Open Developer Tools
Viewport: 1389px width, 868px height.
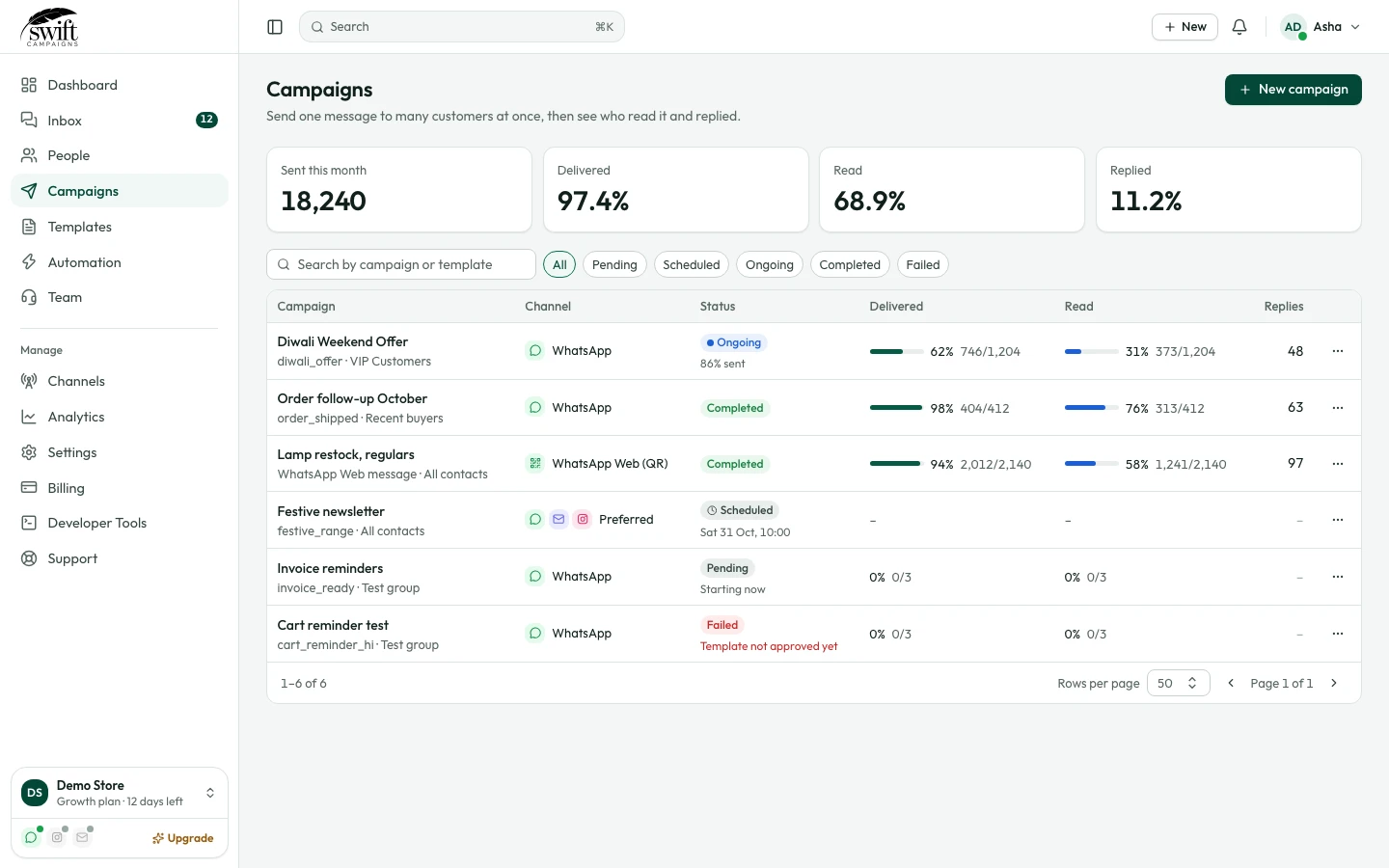(x=120, y=523)
